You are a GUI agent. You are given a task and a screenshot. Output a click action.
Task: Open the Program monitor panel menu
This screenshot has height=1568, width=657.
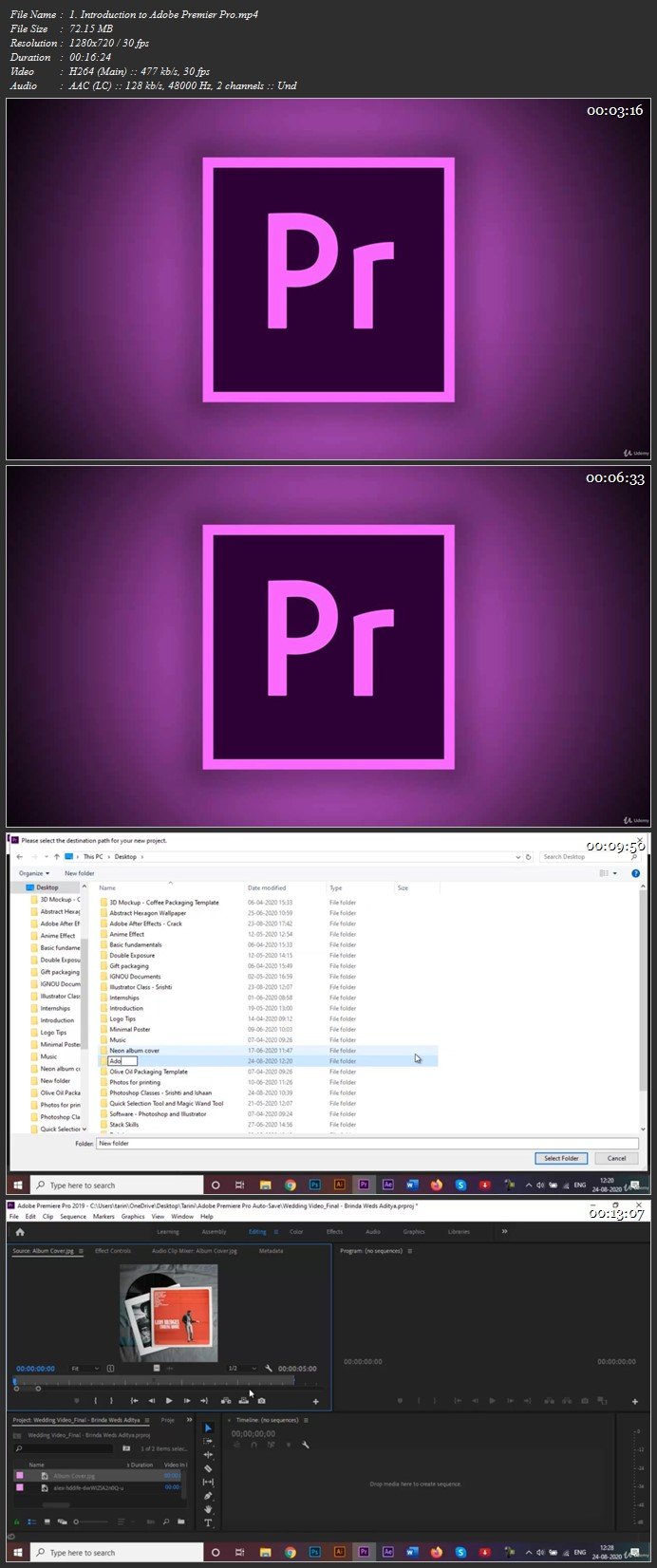point(409,1251)
